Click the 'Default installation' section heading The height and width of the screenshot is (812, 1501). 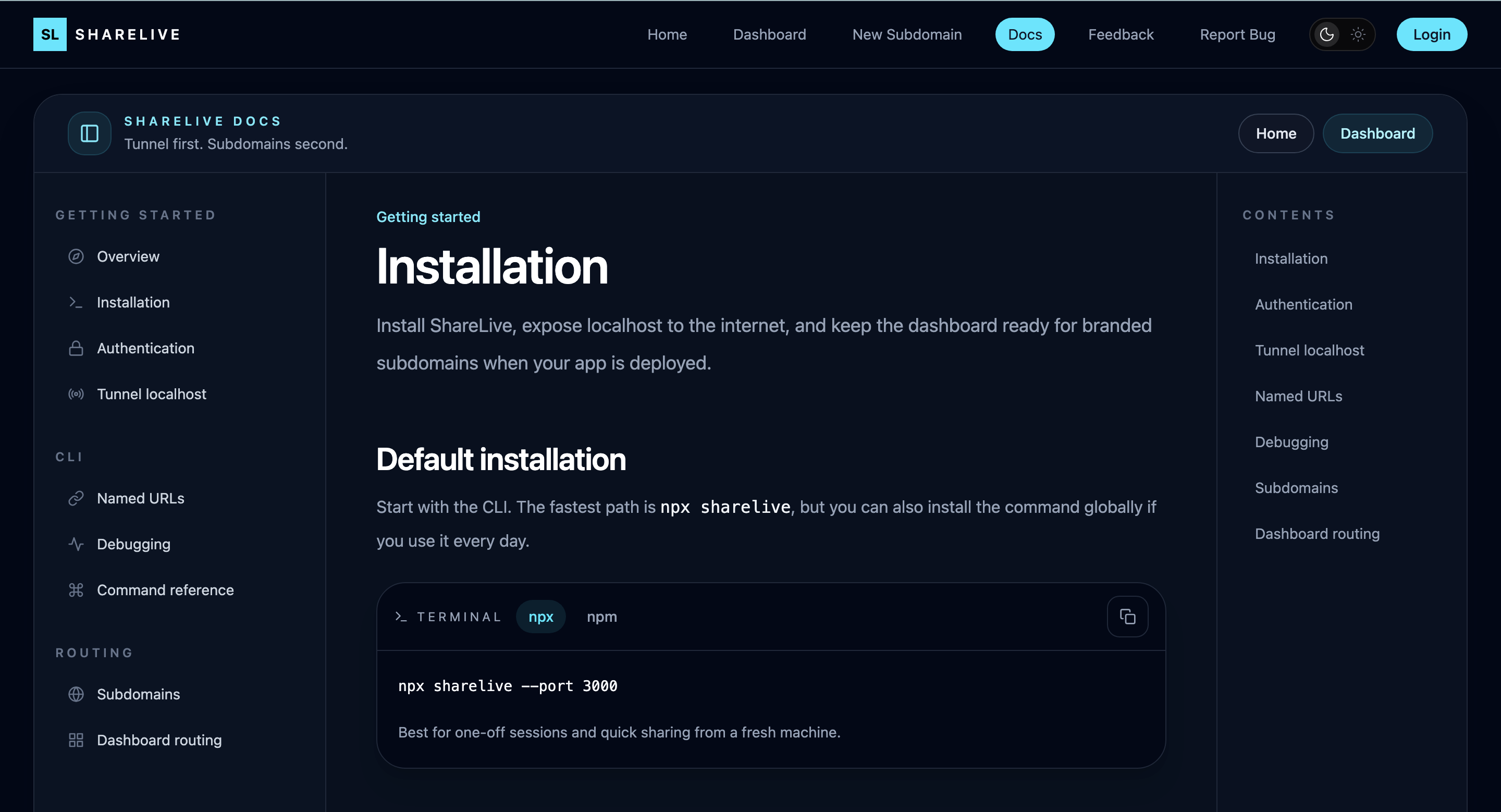(501, 459)
